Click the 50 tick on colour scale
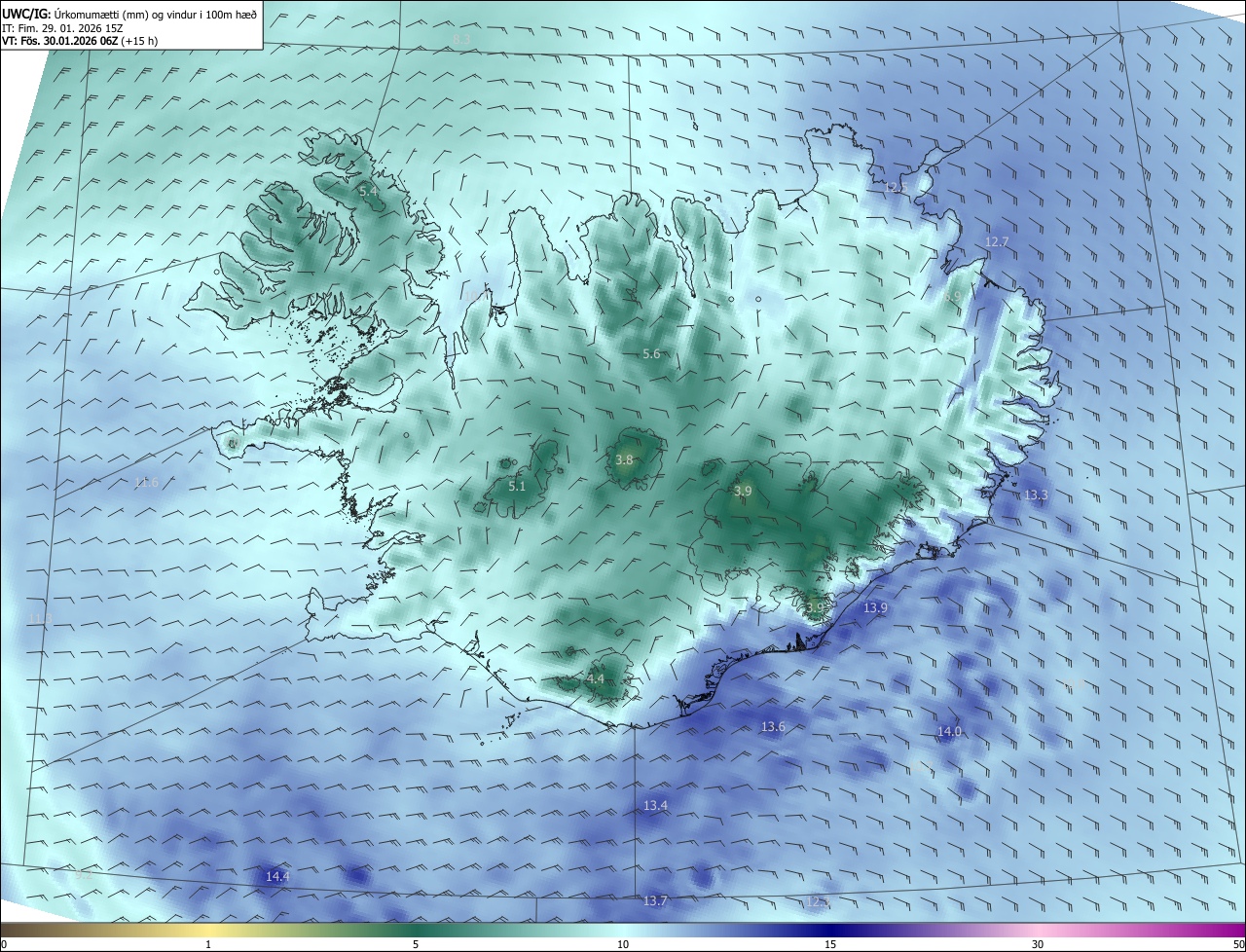The image size is (1246, 952). coord(1238,944)
